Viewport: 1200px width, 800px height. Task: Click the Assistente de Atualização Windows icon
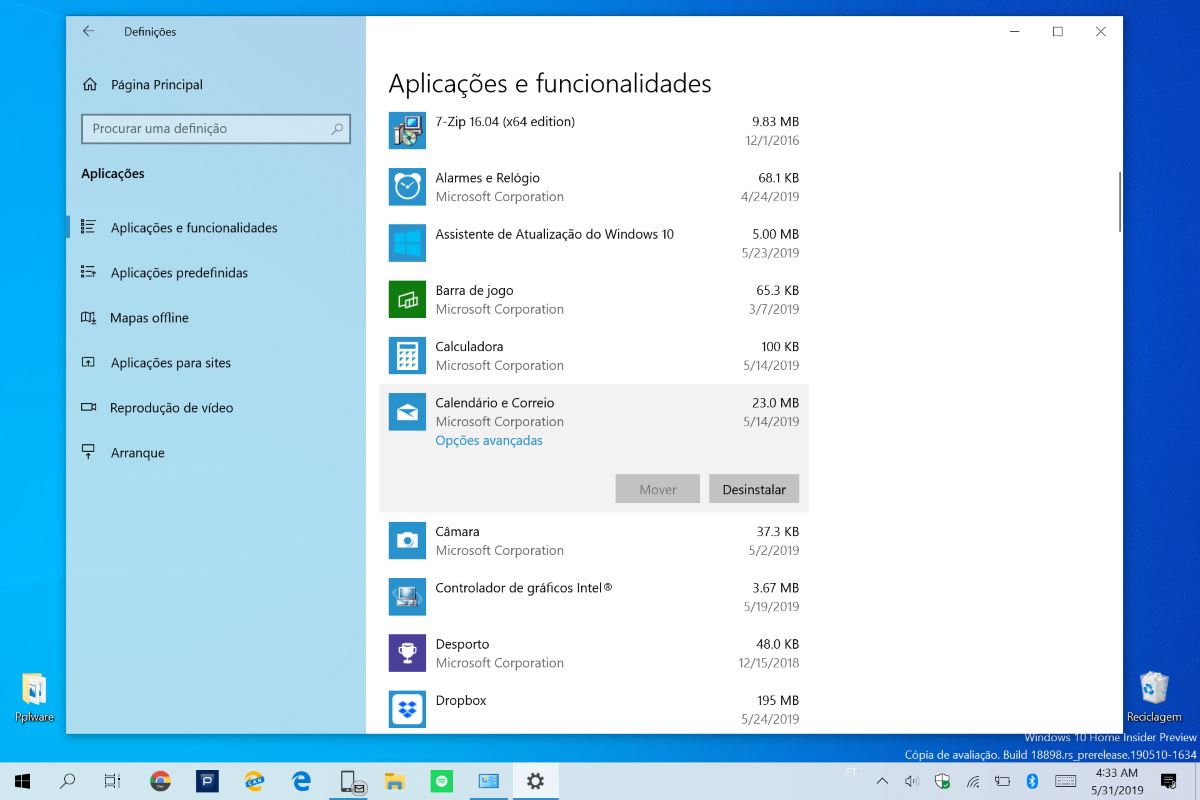pyautogui.click(x=407, y=243)
